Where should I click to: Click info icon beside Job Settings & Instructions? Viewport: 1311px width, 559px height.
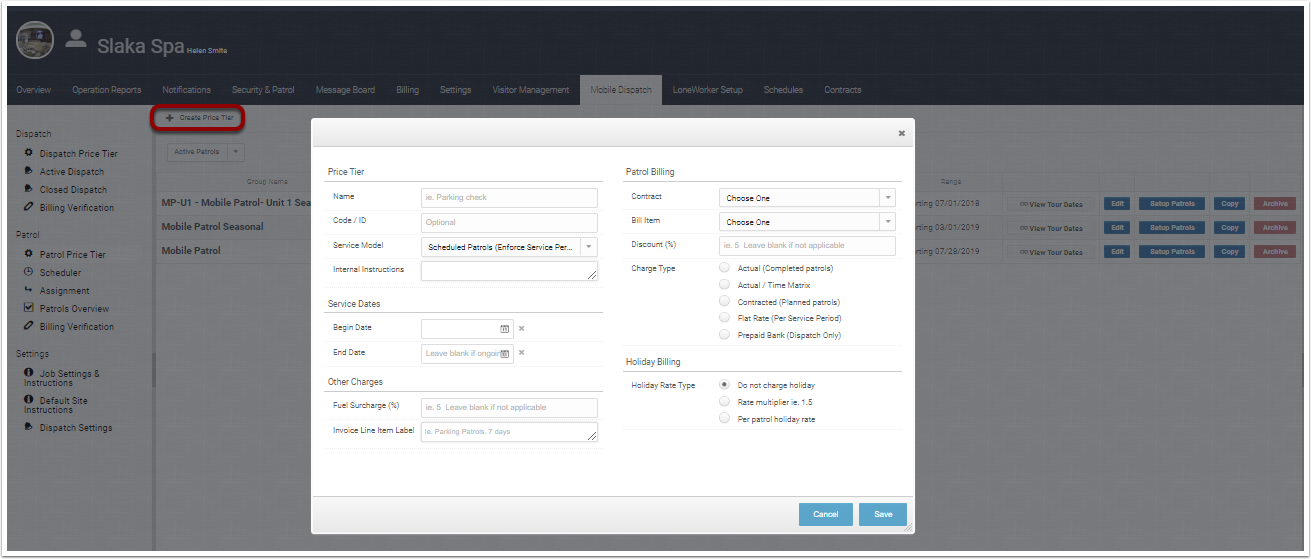click(x=29, y=373)
